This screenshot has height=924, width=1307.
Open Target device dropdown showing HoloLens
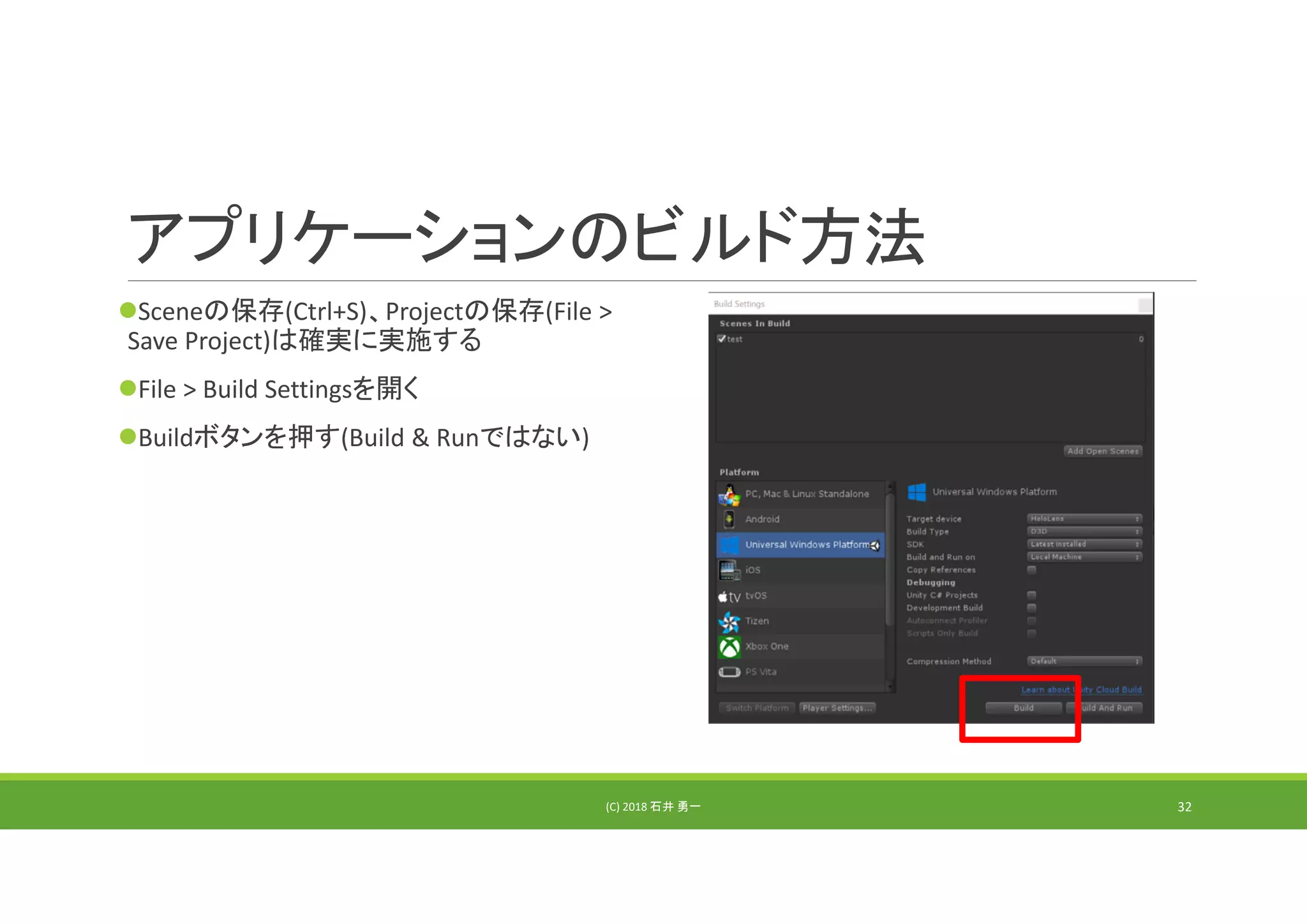click(x=1084, y=519)
